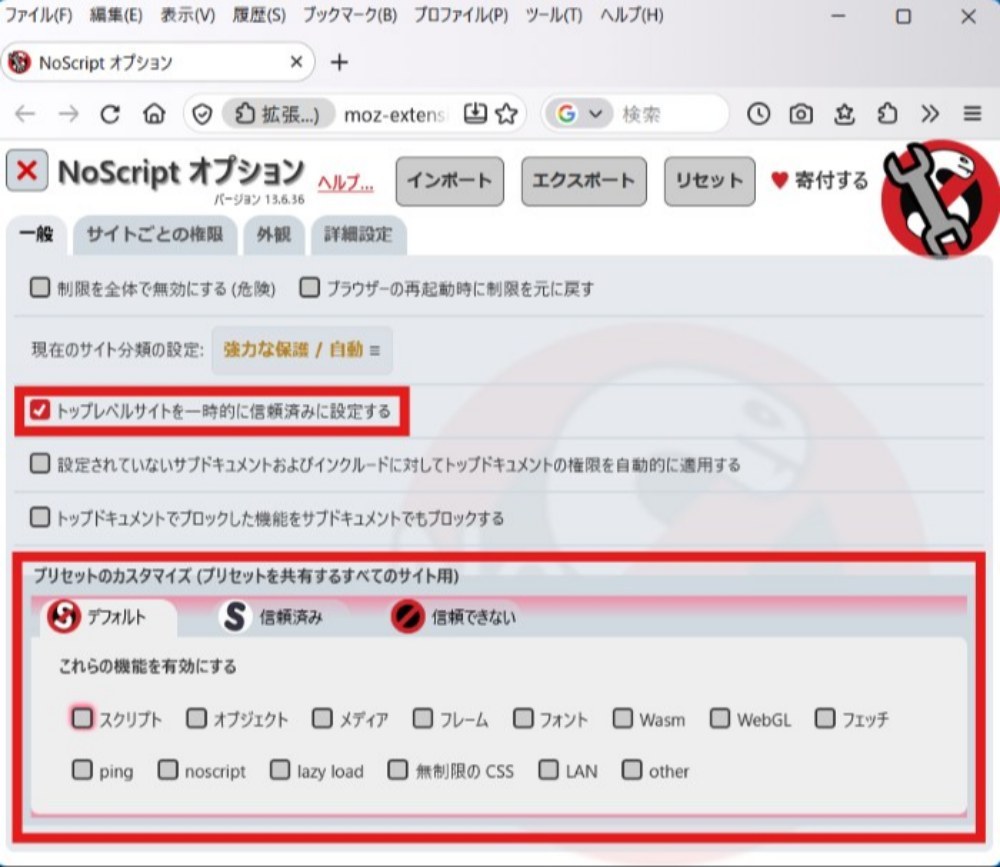The image size is (1000, 867).
Task: Enable the メディア checkbox
Action: 322,718
